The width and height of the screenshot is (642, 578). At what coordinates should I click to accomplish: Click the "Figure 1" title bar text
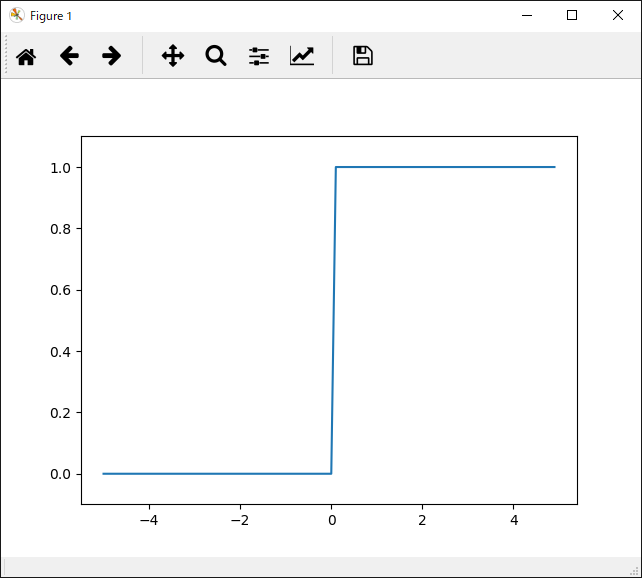[51, 16]
